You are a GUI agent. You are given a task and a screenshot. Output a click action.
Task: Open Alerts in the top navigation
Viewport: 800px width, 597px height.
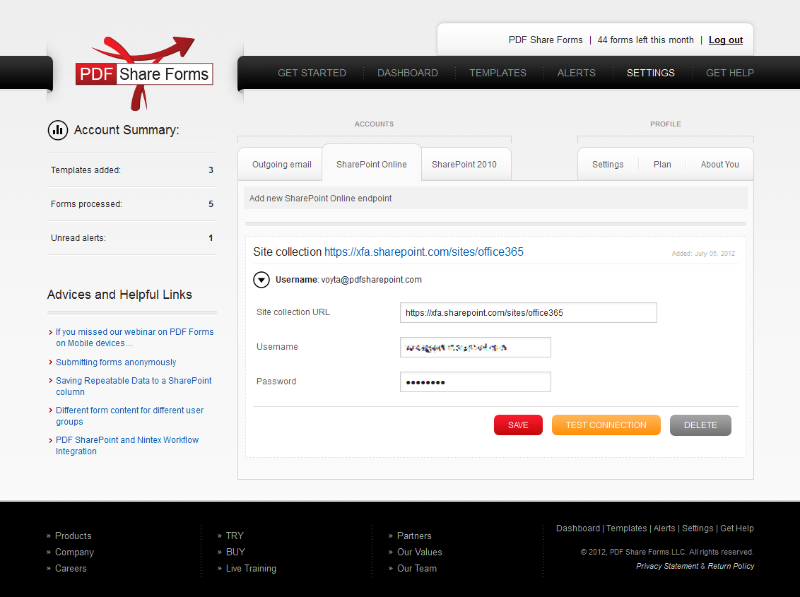pyautogui.click(x=577, y=73)
